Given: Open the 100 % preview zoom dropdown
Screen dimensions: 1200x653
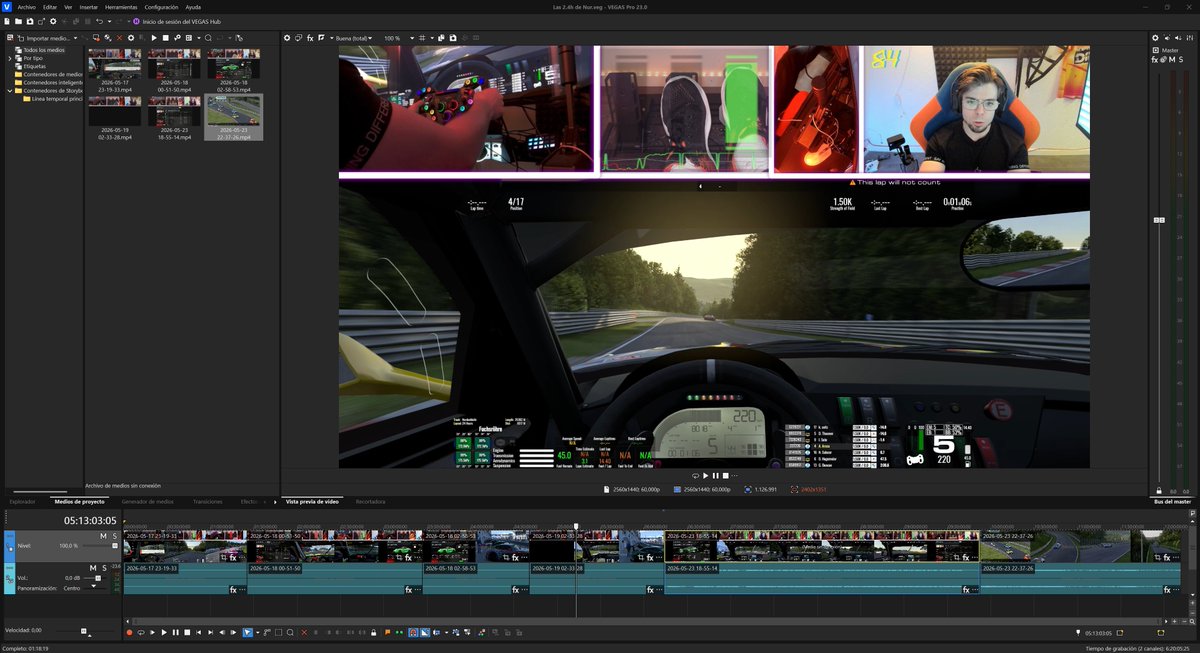Looking at the screenshot, I should [412, 38].
